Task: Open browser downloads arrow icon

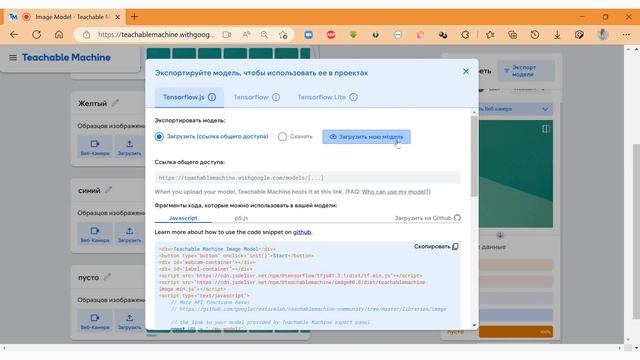Action: [557, 35]
